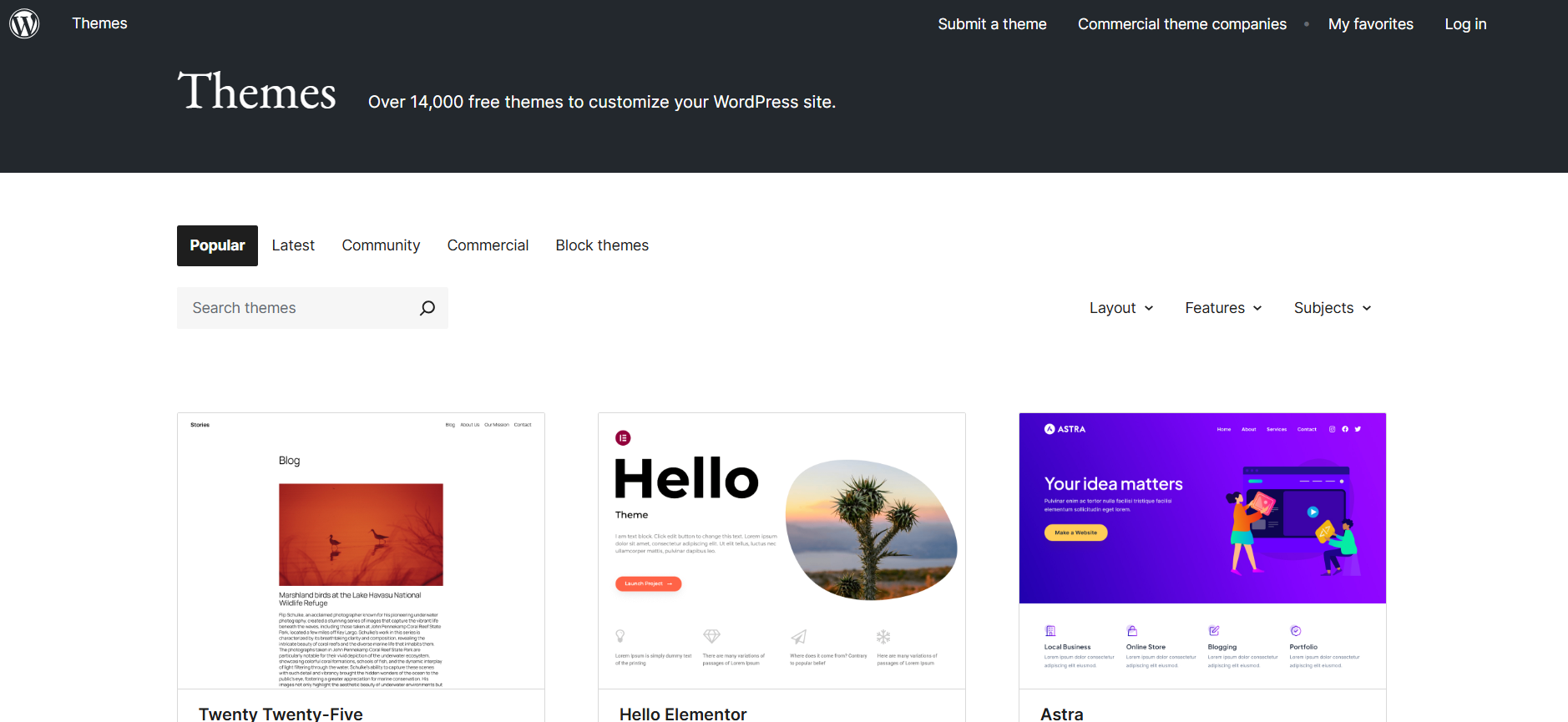Click the Log in link
Image resolution: width=1568 pixels, height=722 pixels.
[1465, 24]
